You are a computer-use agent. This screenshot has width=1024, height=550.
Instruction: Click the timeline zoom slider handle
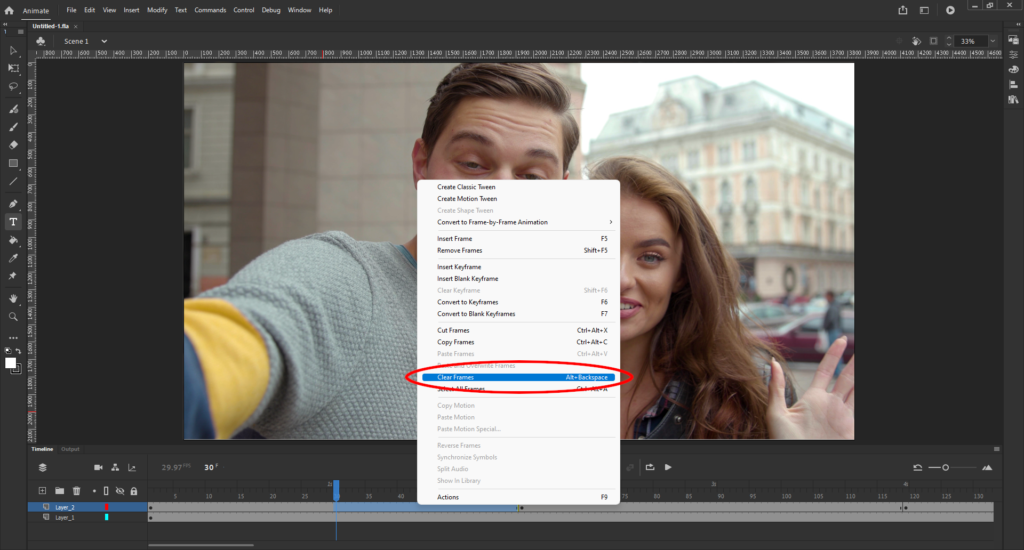[945, 467]
